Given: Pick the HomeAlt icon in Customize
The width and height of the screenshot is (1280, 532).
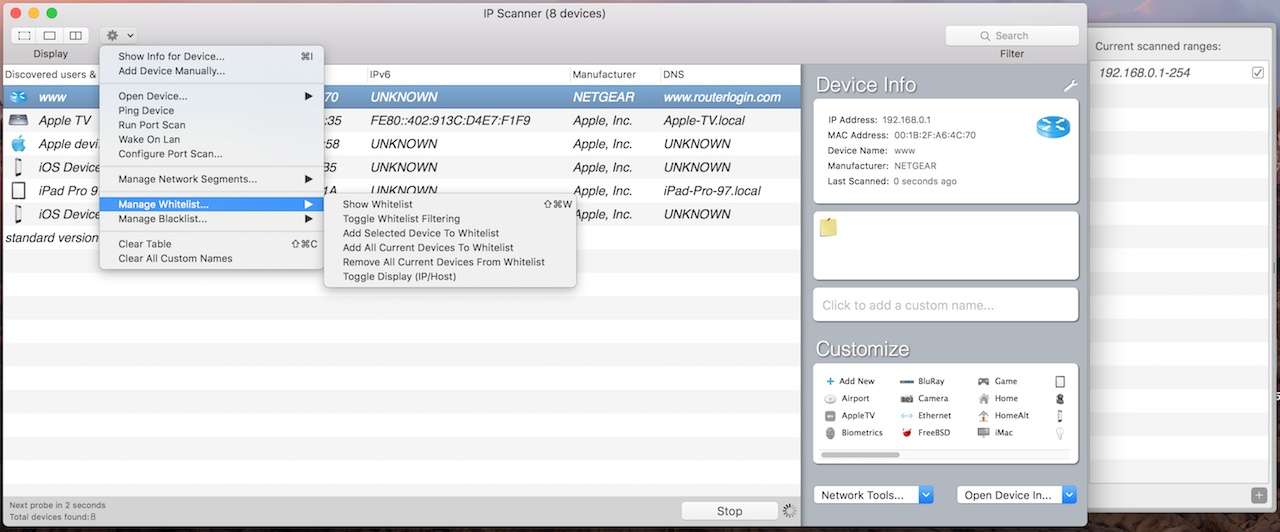Looking at the screenshot, I should point(984,415).
